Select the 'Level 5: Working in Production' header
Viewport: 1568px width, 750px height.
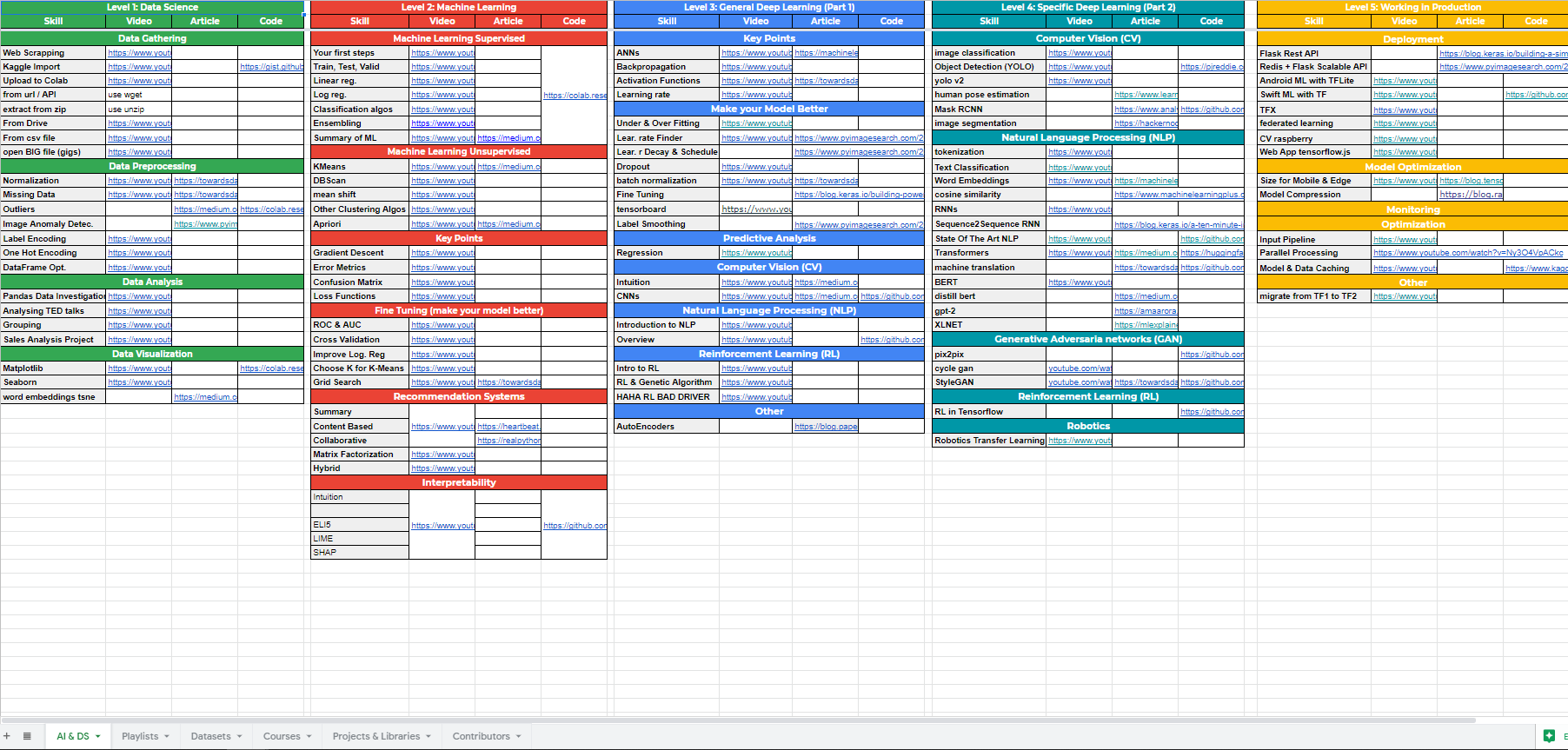(1412, 7)
